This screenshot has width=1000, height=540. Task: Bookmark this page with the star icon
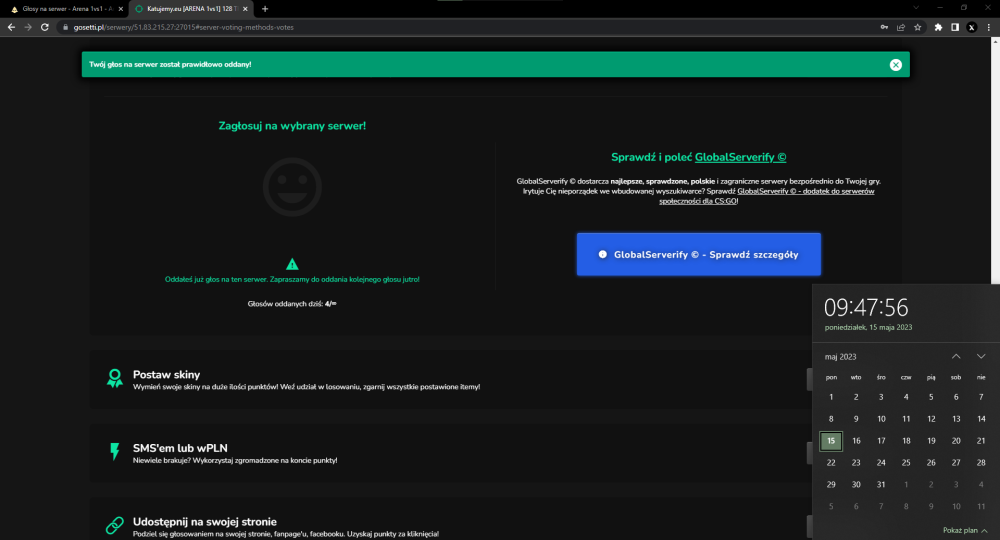917,27
